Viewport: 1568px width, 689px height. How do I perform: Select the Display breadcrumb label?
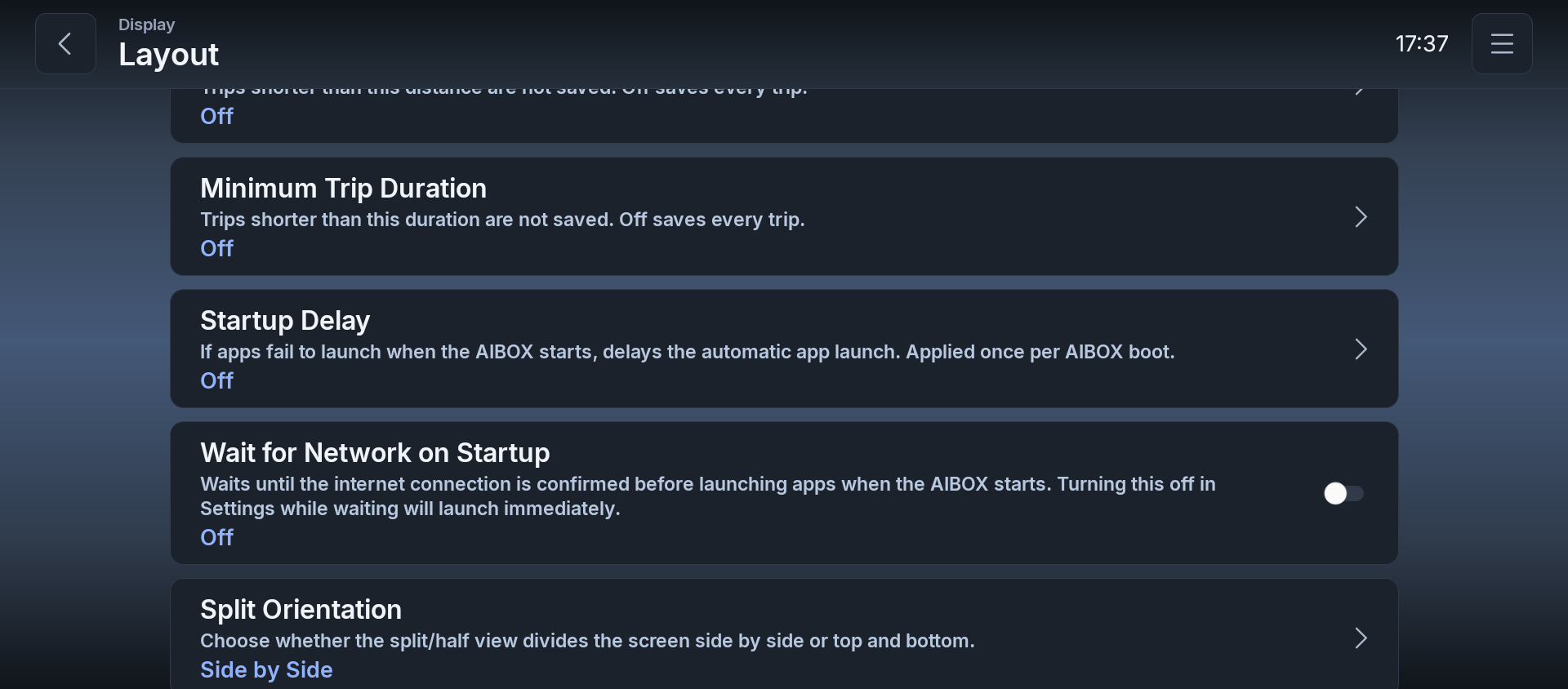(147, 24)
